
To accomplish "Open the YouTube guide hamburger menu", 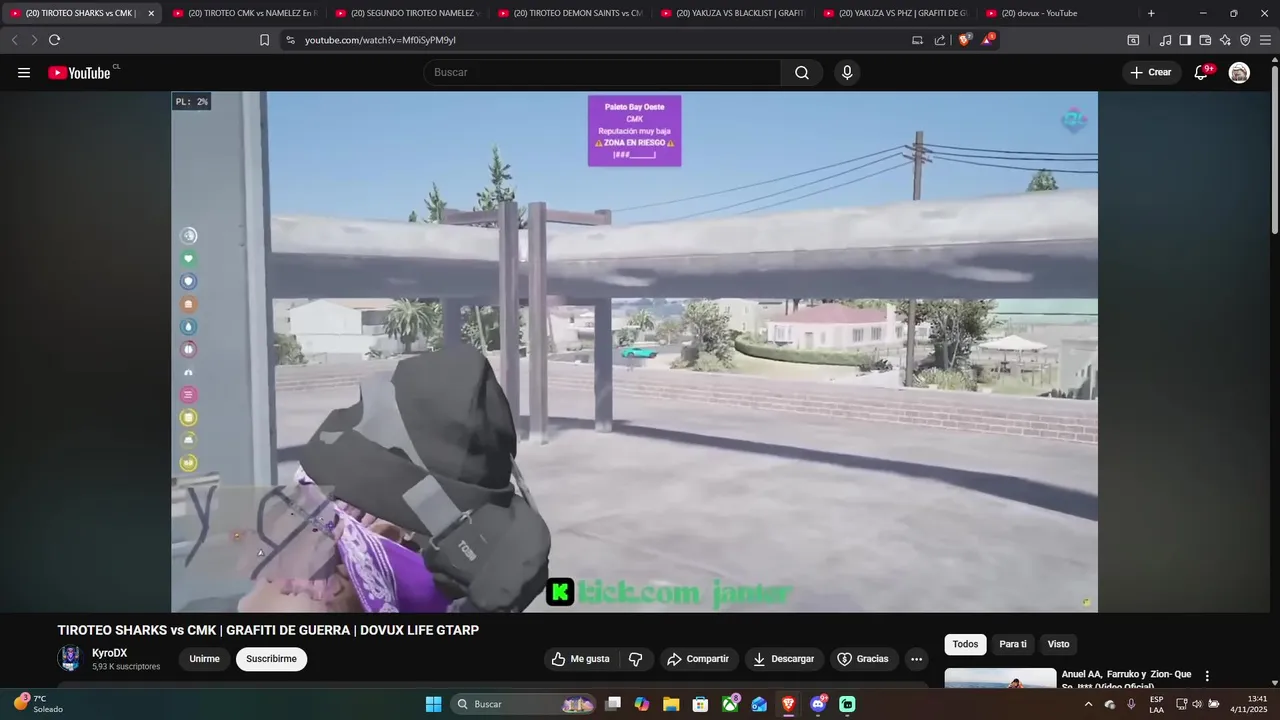I will (x=24, y=72).
